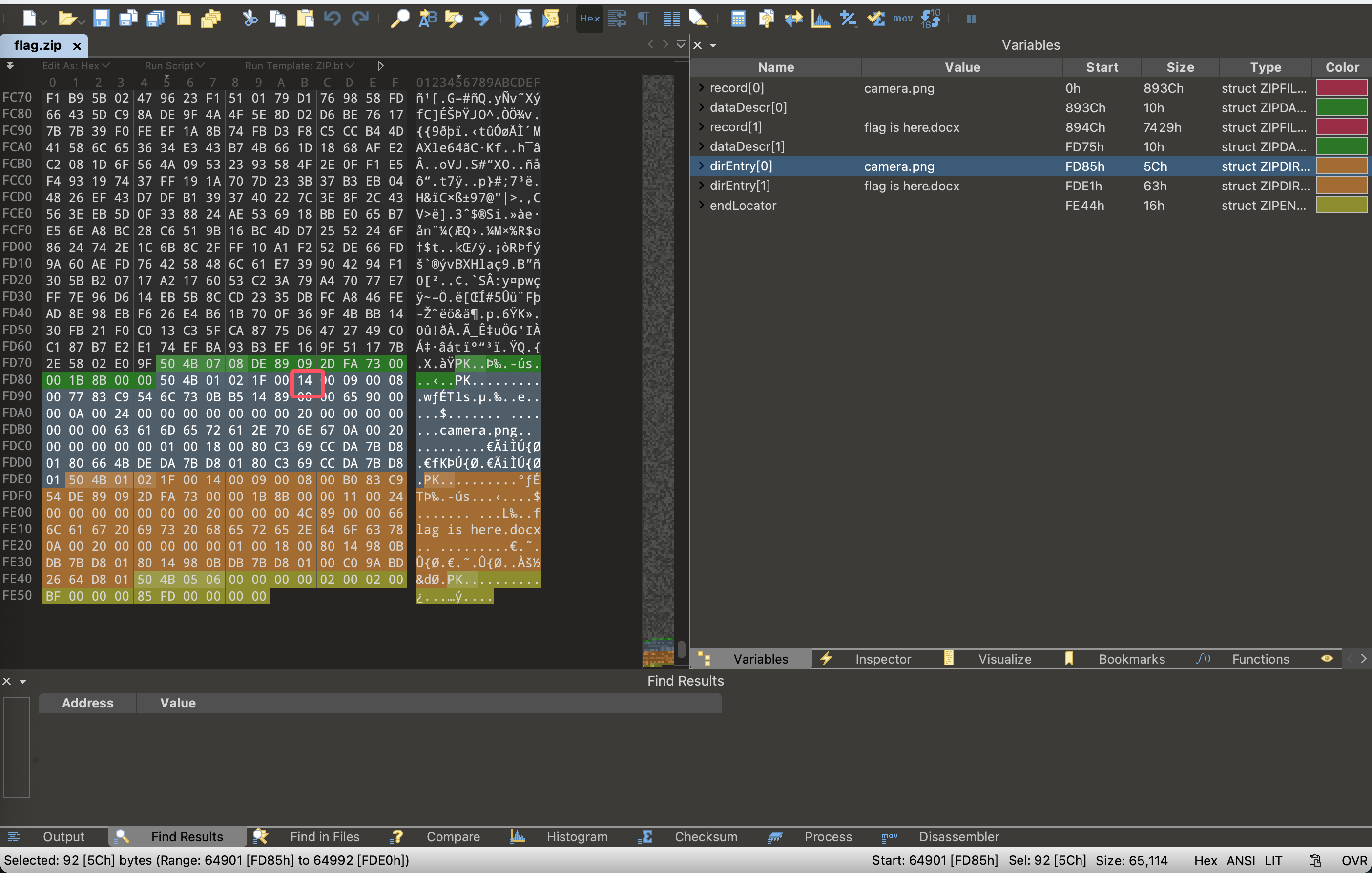Toggle the linefeeds display icon

tap(617, 19)
